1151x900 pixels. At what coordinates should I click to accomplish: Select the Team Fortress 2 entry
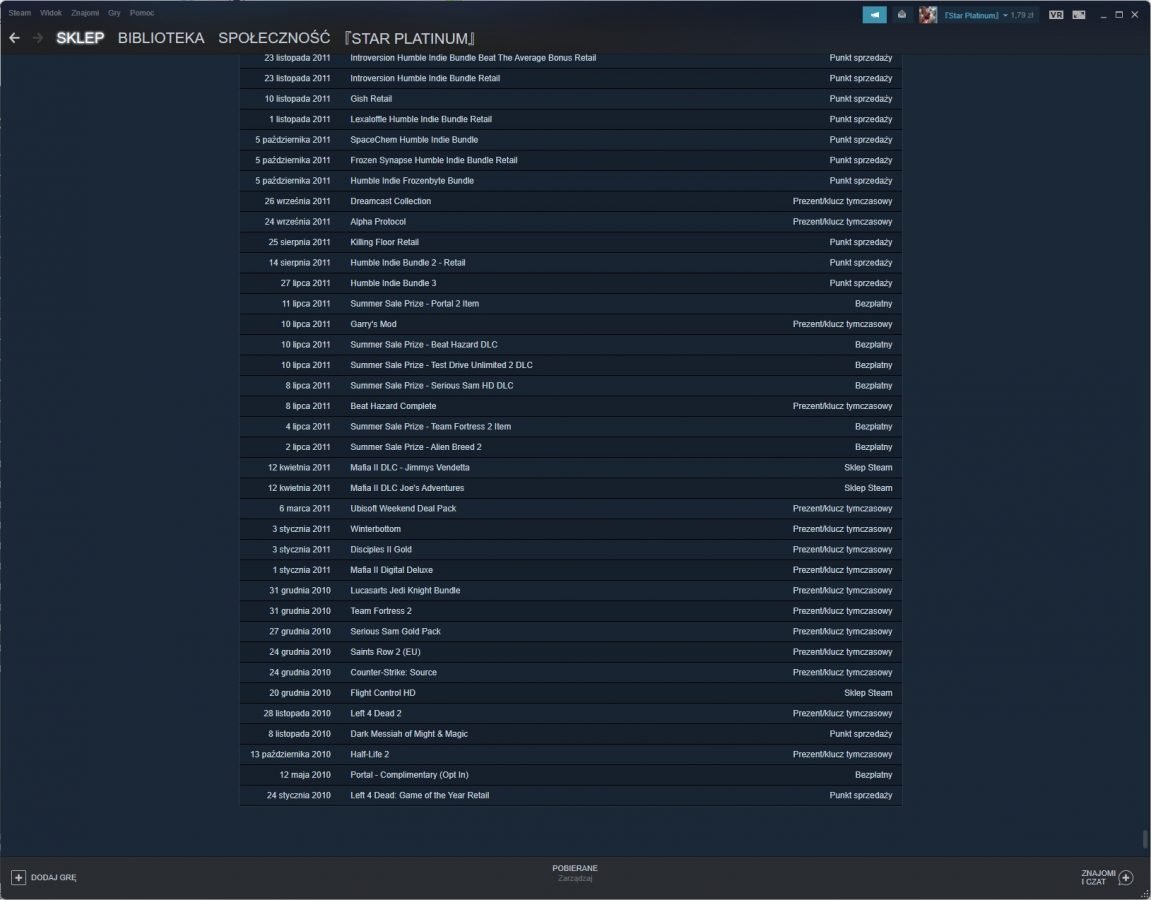click(x=381, y=612)
